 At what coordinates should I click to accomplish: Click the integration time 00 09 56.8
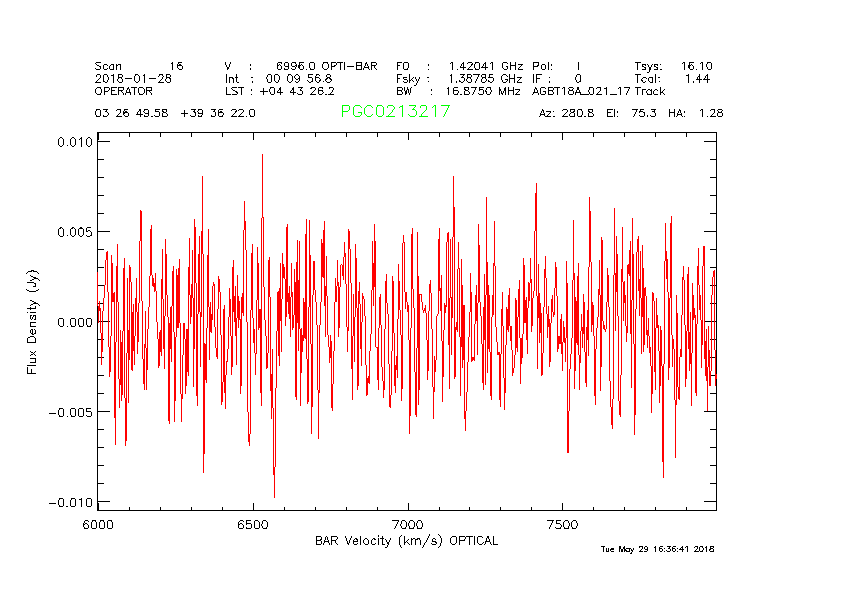tap(292, 78)
